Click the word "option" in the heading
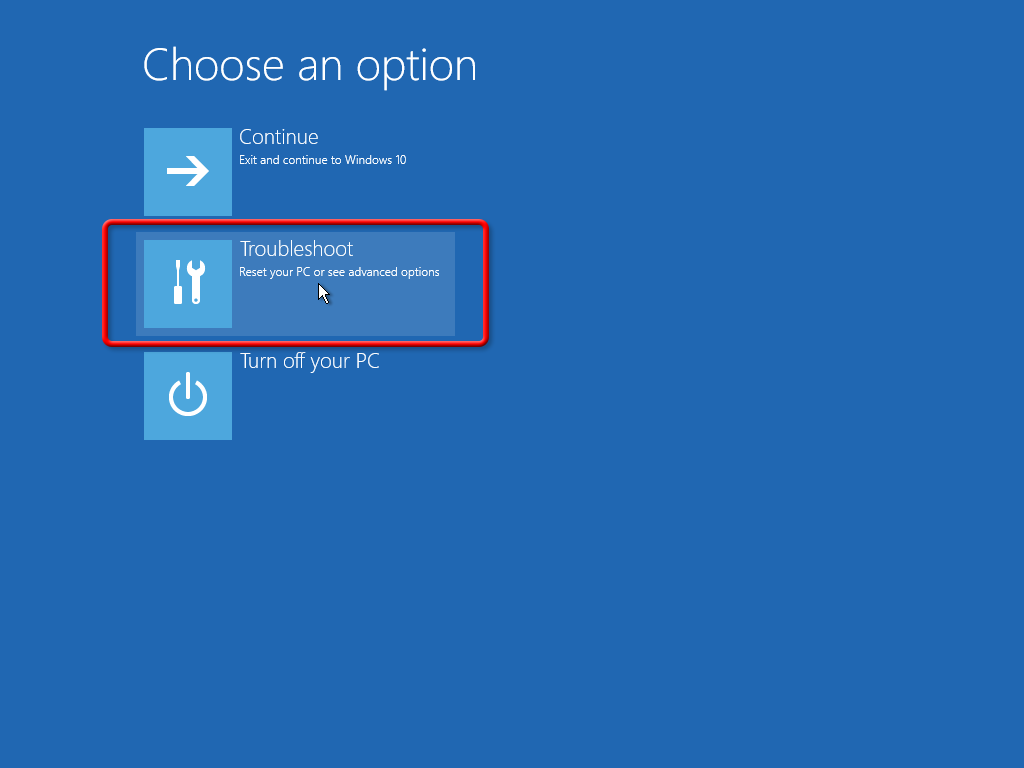Screen dimensions: 1024x768 [x=417, y=68]
